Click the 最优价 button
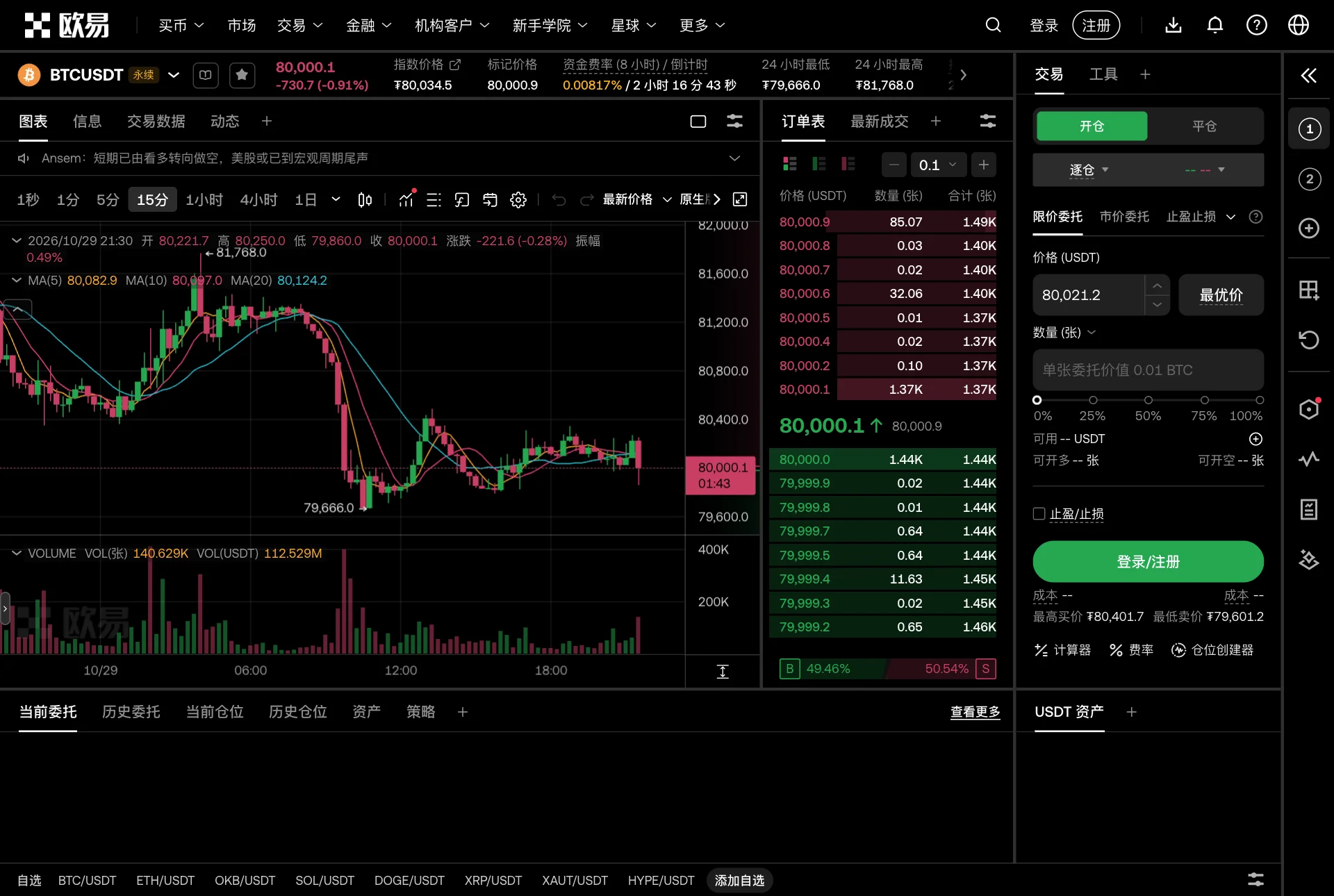The image size is (1334, 896). coord(1221,295)
